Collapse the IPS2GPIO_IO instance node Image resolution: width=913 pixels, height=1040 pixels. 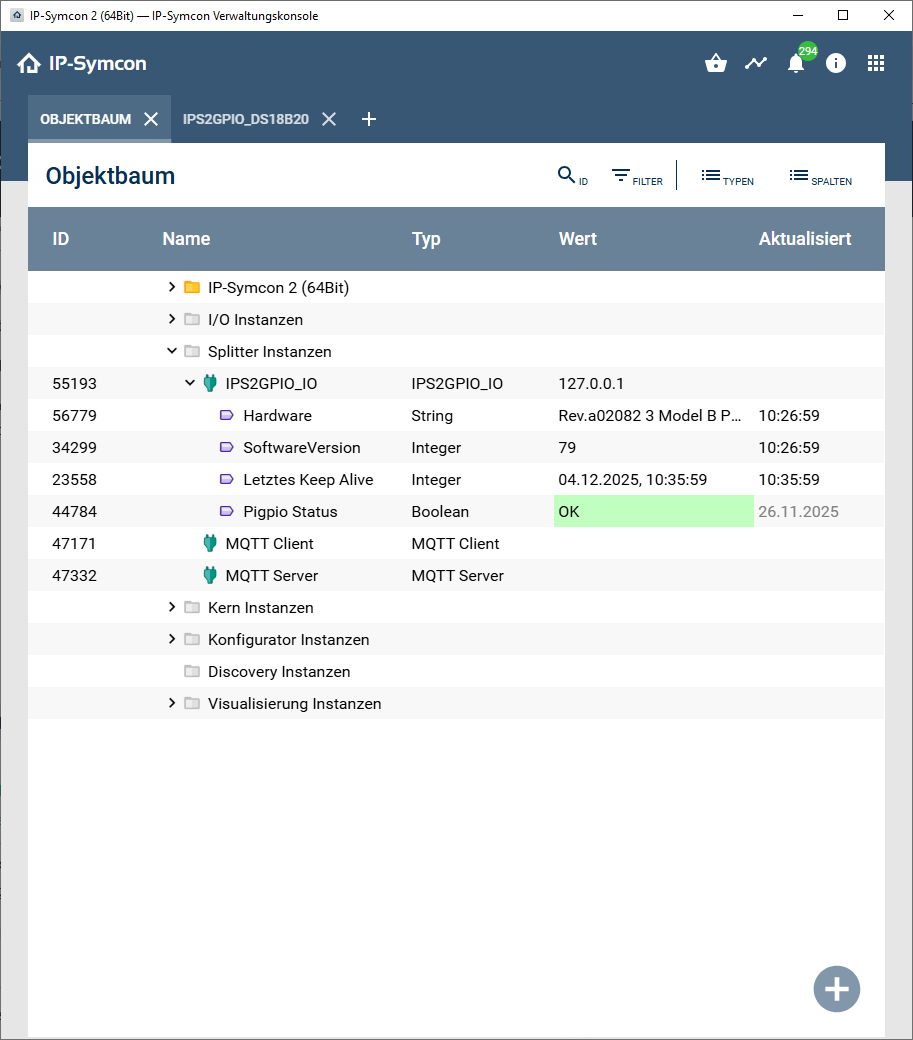(190, 384)
